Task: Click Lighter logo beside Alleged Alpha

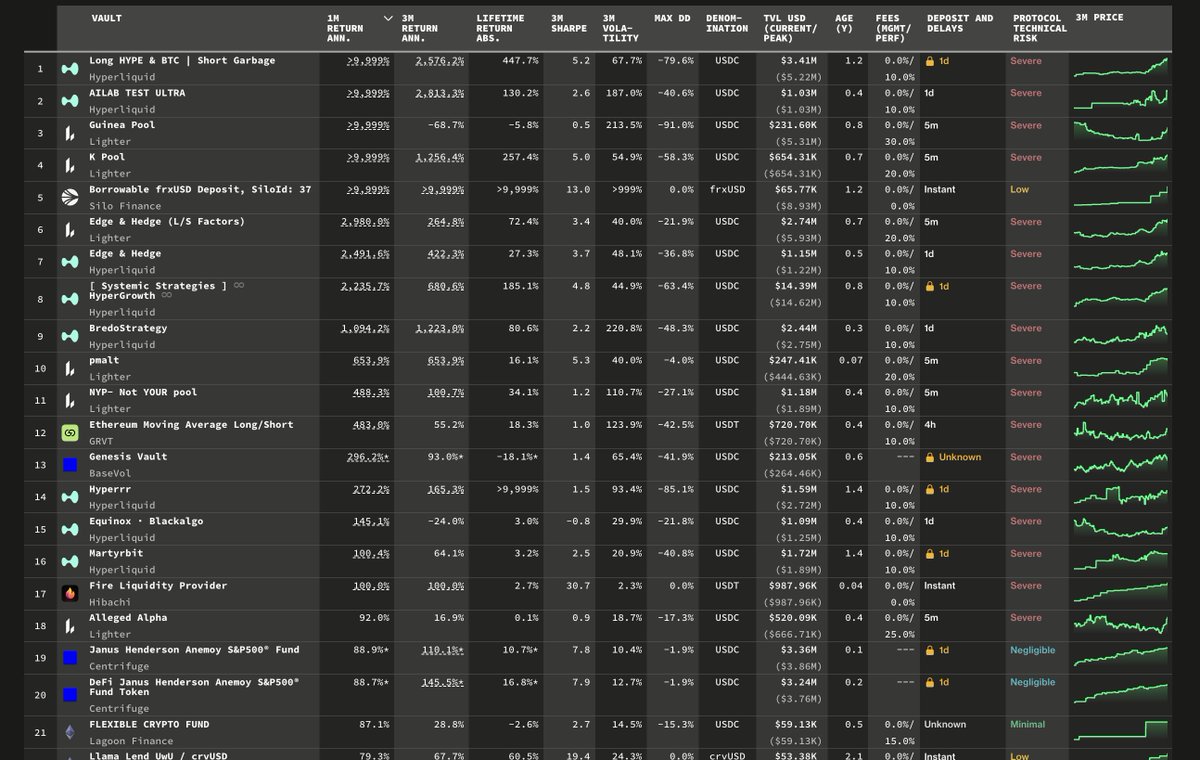Action: [70, 625]
